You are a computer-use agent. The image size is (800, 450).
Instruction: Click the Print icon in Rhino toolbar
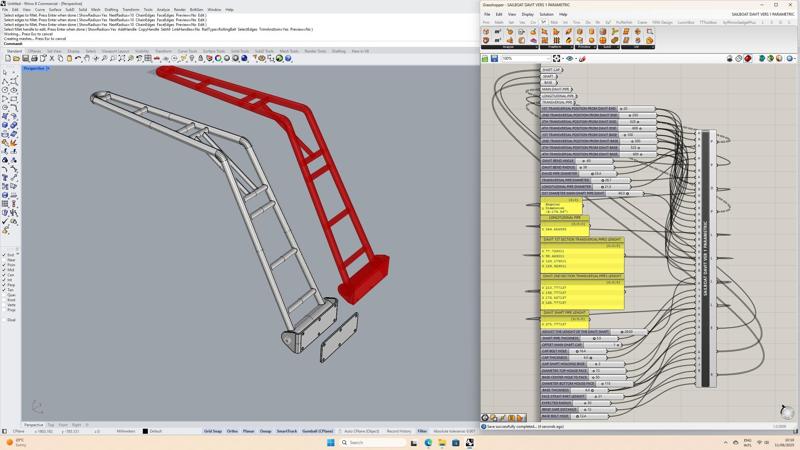pyautogui.click(x=34, y=59)
